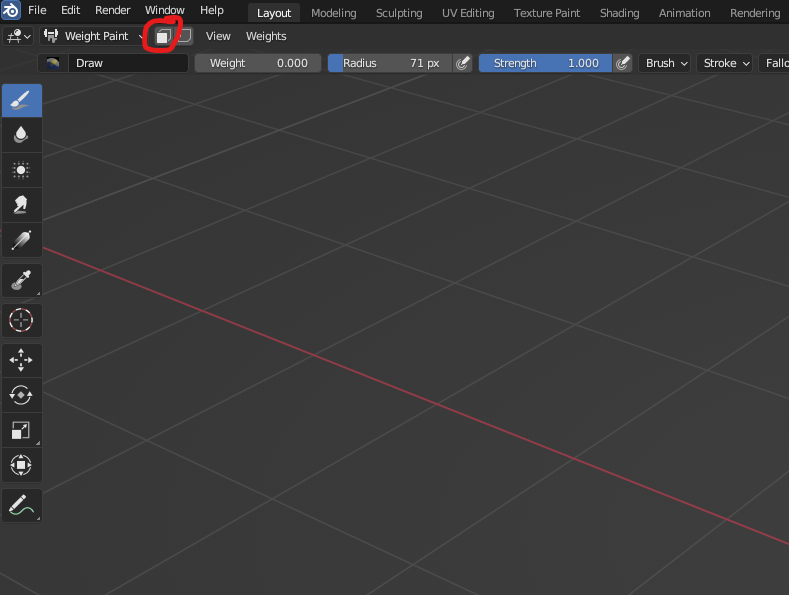Select the Average tool
Viewport: 789px width, 595px height.
tap(22, 170)
